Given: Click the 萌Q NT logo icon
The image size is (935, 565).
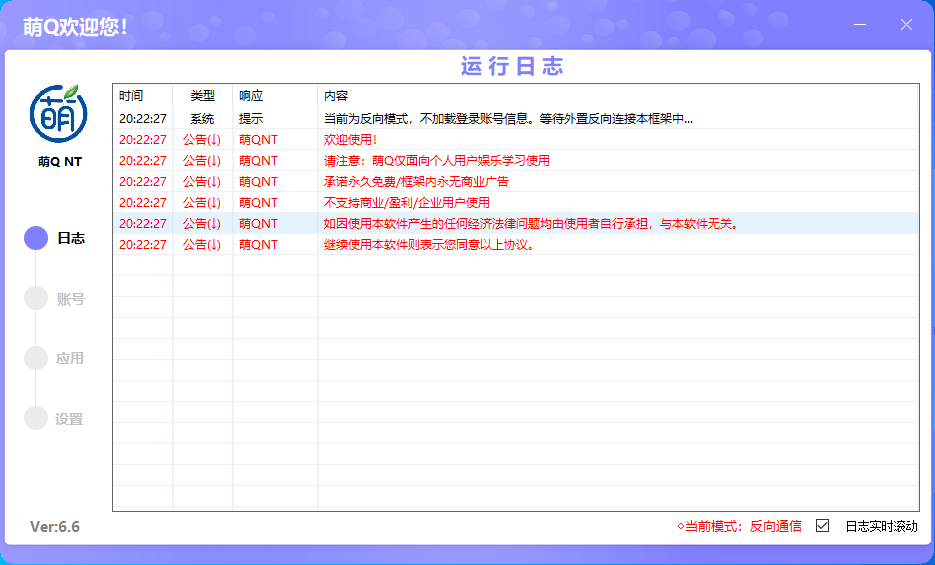Looking at the screenshot, I should coord(58,114).
